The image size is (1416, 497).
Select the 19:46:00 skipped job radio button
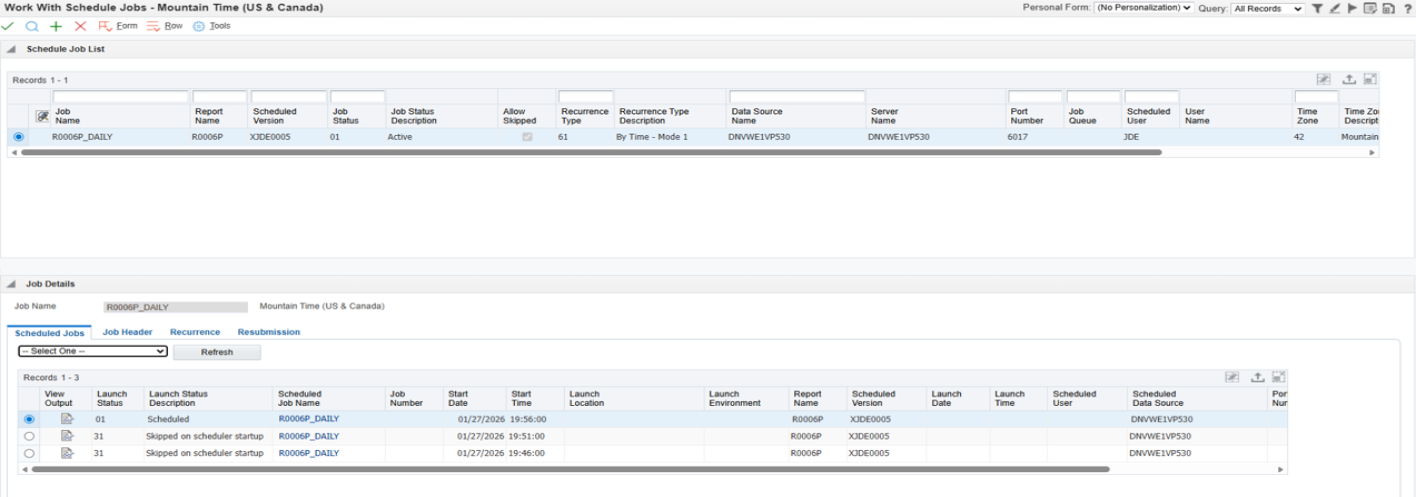pyautogui.click(x=29, y=453)
